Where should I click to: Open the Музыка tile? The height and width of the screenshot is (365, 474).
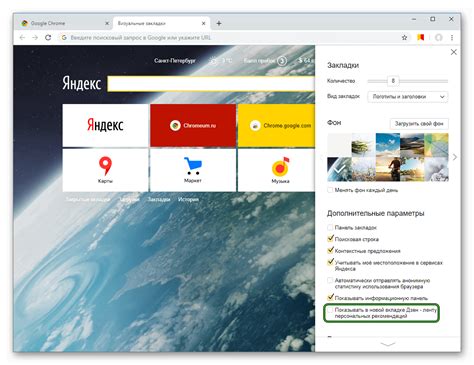[276, 170]
